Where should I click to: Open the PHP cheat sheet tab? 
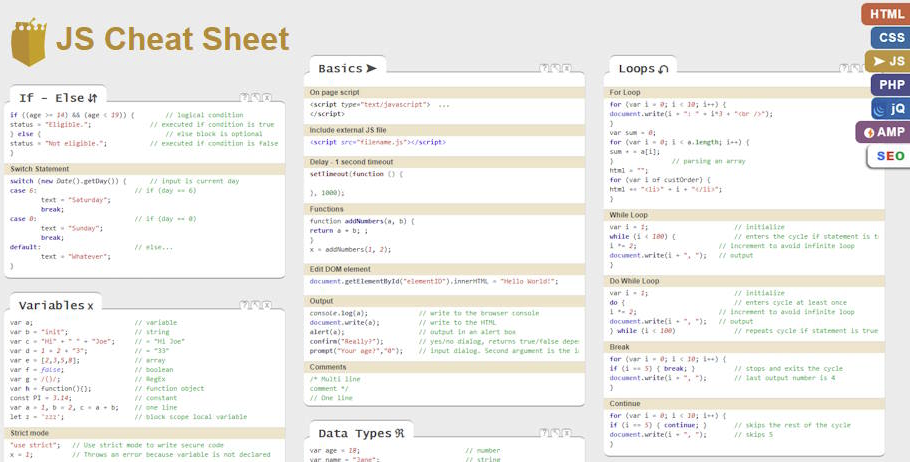click(x=891, y=85)
